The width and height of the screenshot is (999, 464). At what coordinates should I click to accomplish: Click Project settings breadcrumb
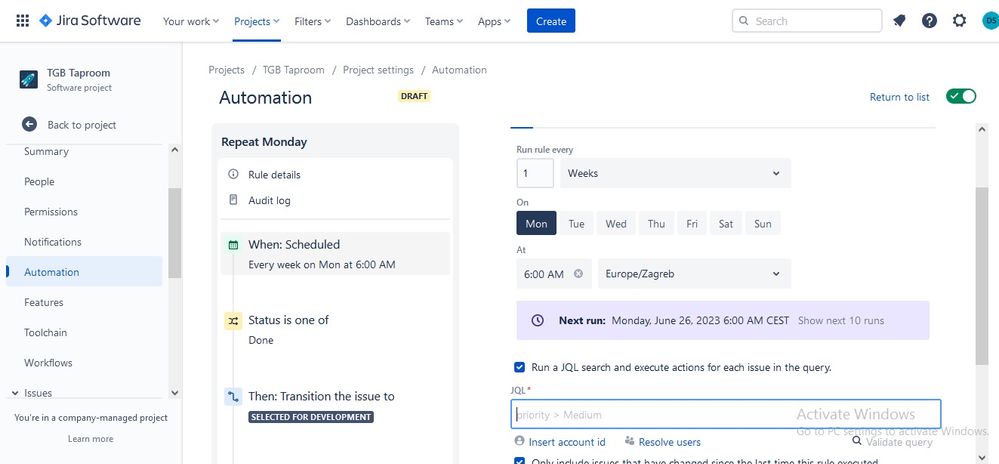(x=378, y=69)
